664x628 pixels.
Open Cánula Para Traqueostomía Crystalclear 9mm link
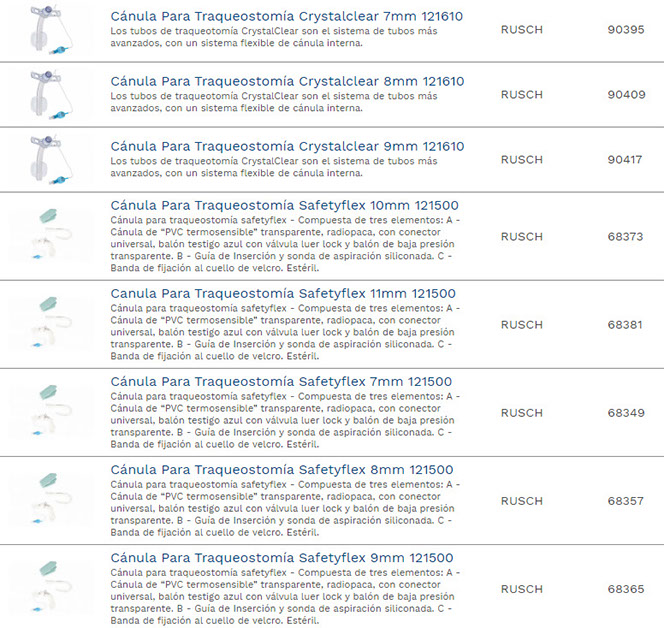point(287,147)
